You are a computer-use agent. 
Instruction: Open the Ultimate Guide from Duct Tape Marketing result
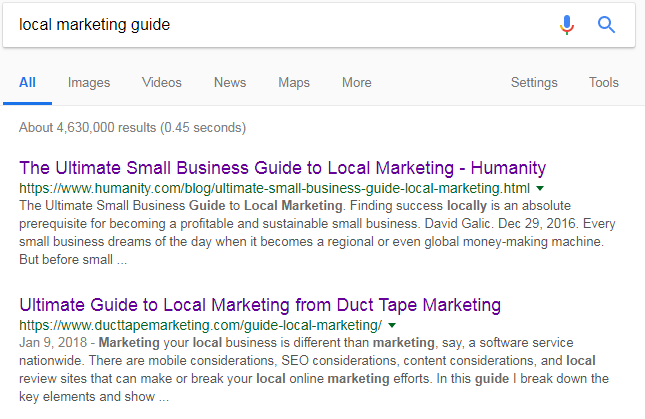click(x=260, y=305)
